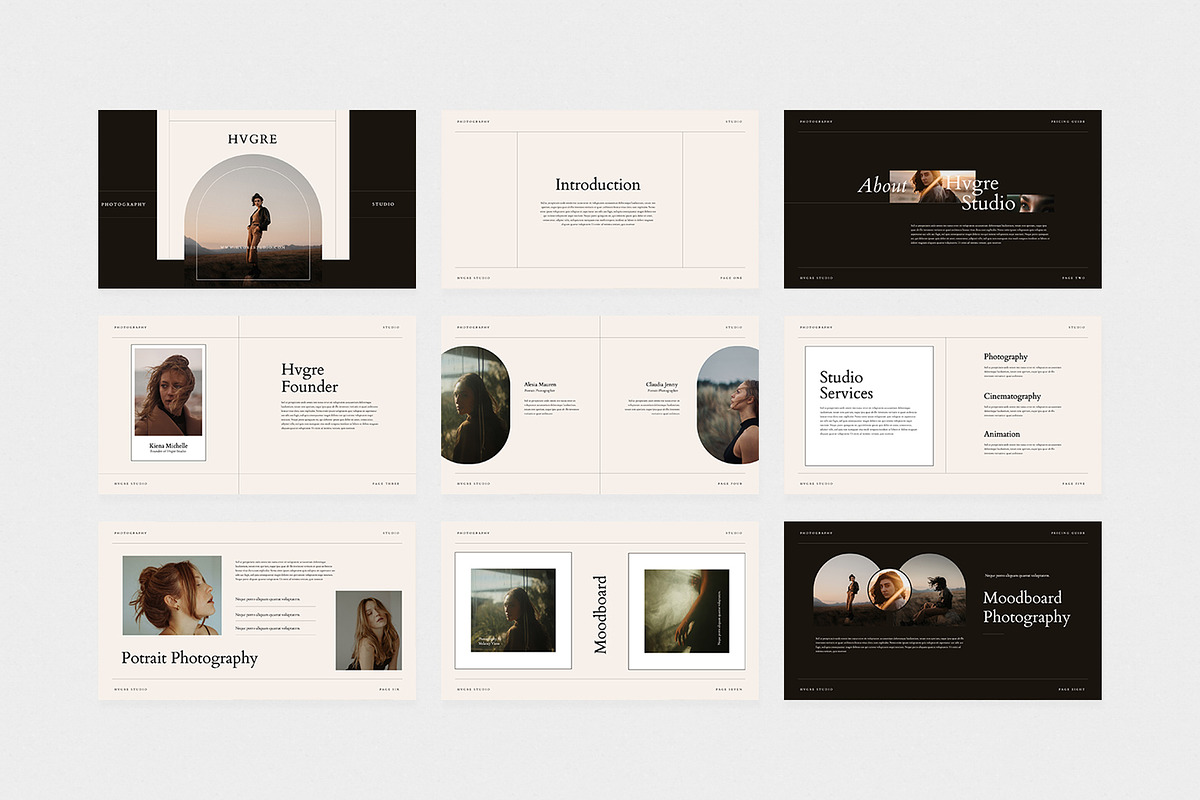Viewport: 1200px width, 800px height.
Task: Click the right moodboard framed photo
Action: [x=687, y=610]
